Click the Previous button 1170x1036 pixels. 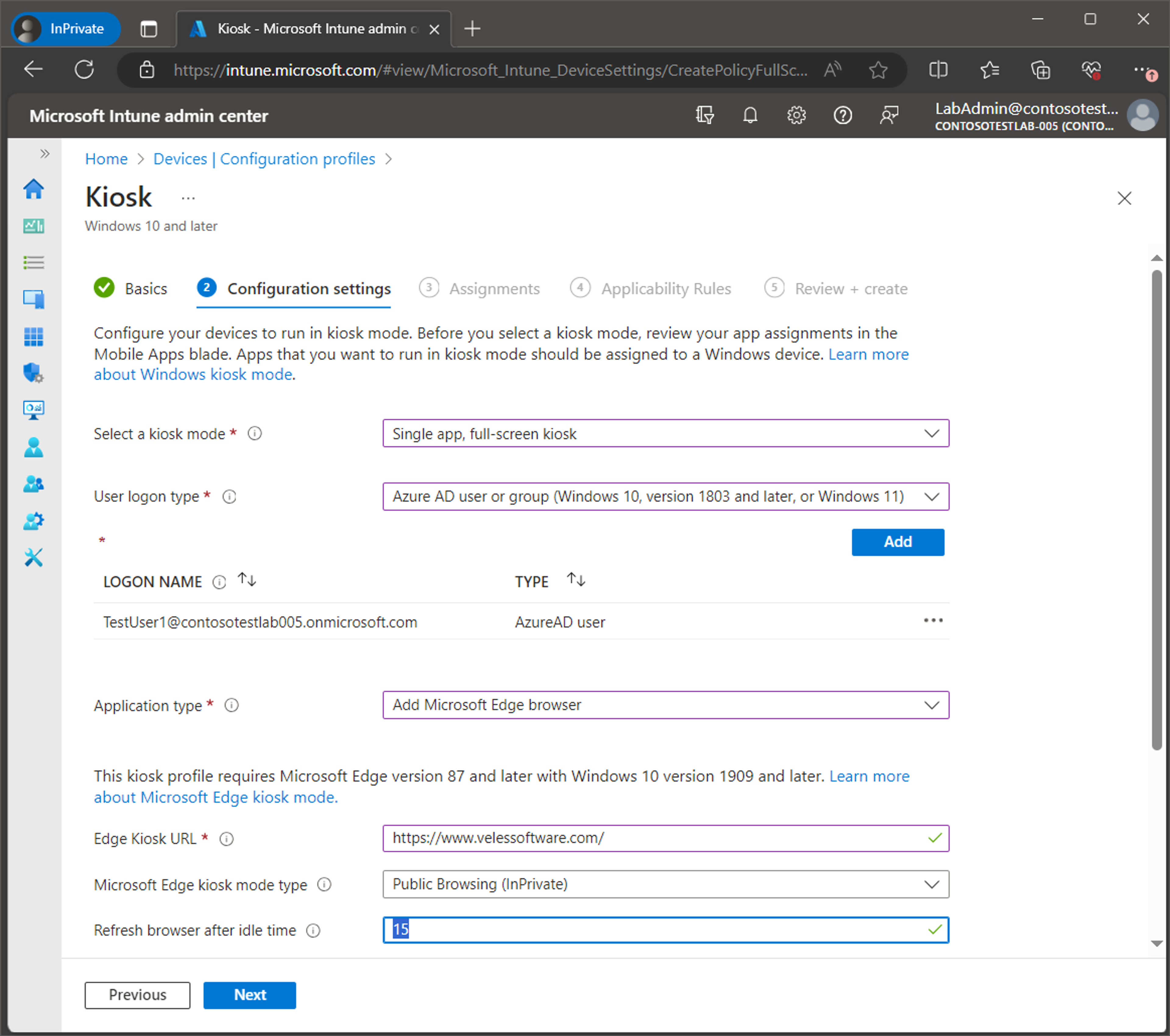(137, 995)
